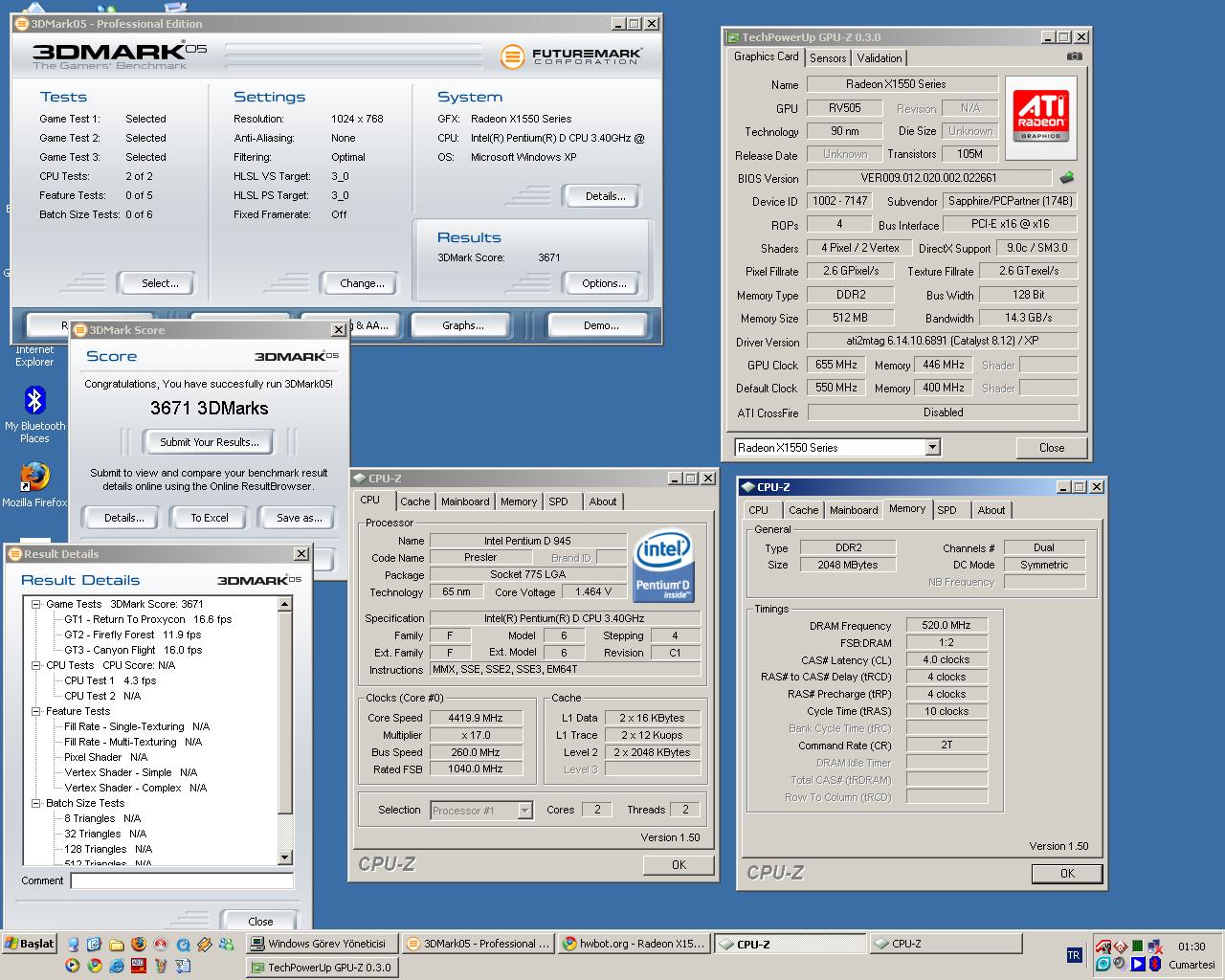Click the BIOS save icon in GPU-Z
This screenshot has height=980, width=1225.
click(1066, 178)
